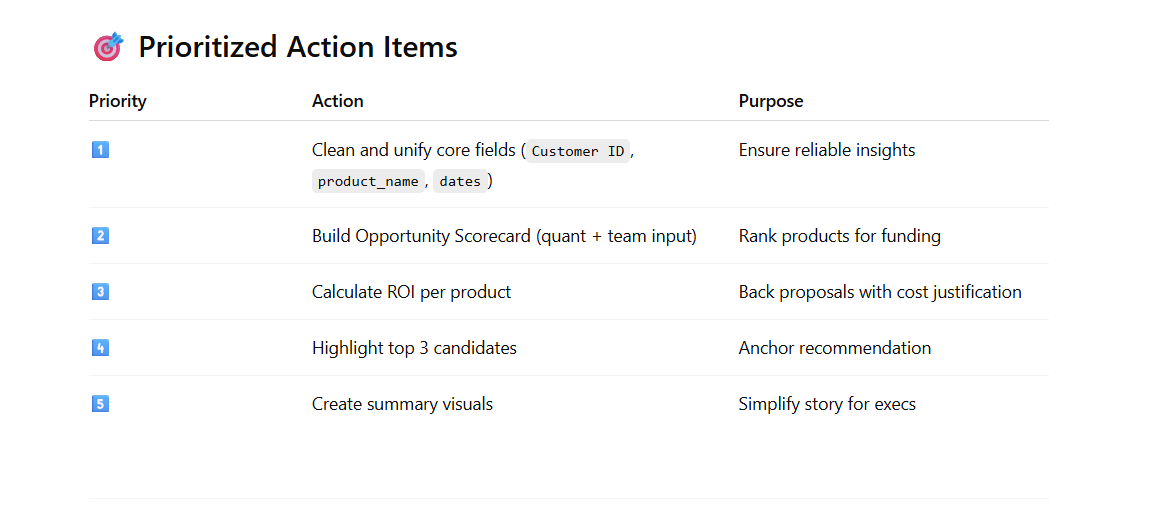Click the dates code tag
Viewport: 1149px width, 518px height.
pos(460,181)
